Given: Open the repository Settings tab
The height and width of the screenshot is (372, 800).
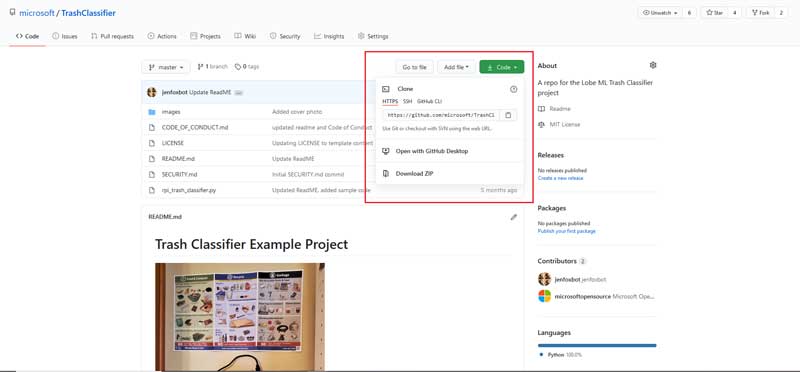Looking at the screenshot, I should pos(373,36).
